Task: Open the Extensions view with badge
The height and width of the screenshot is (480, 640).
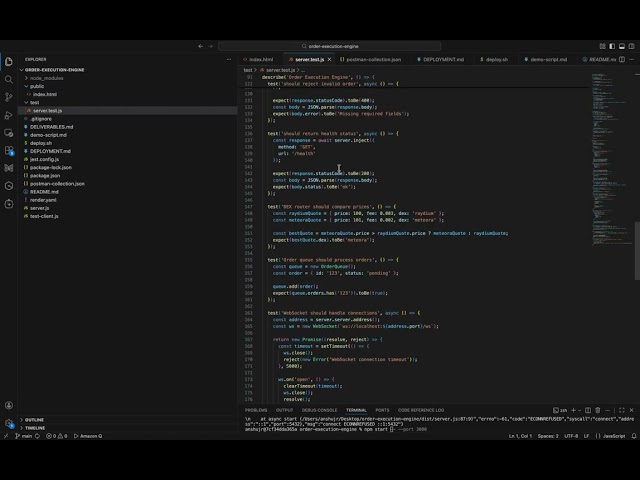Action: coord(9,151)
